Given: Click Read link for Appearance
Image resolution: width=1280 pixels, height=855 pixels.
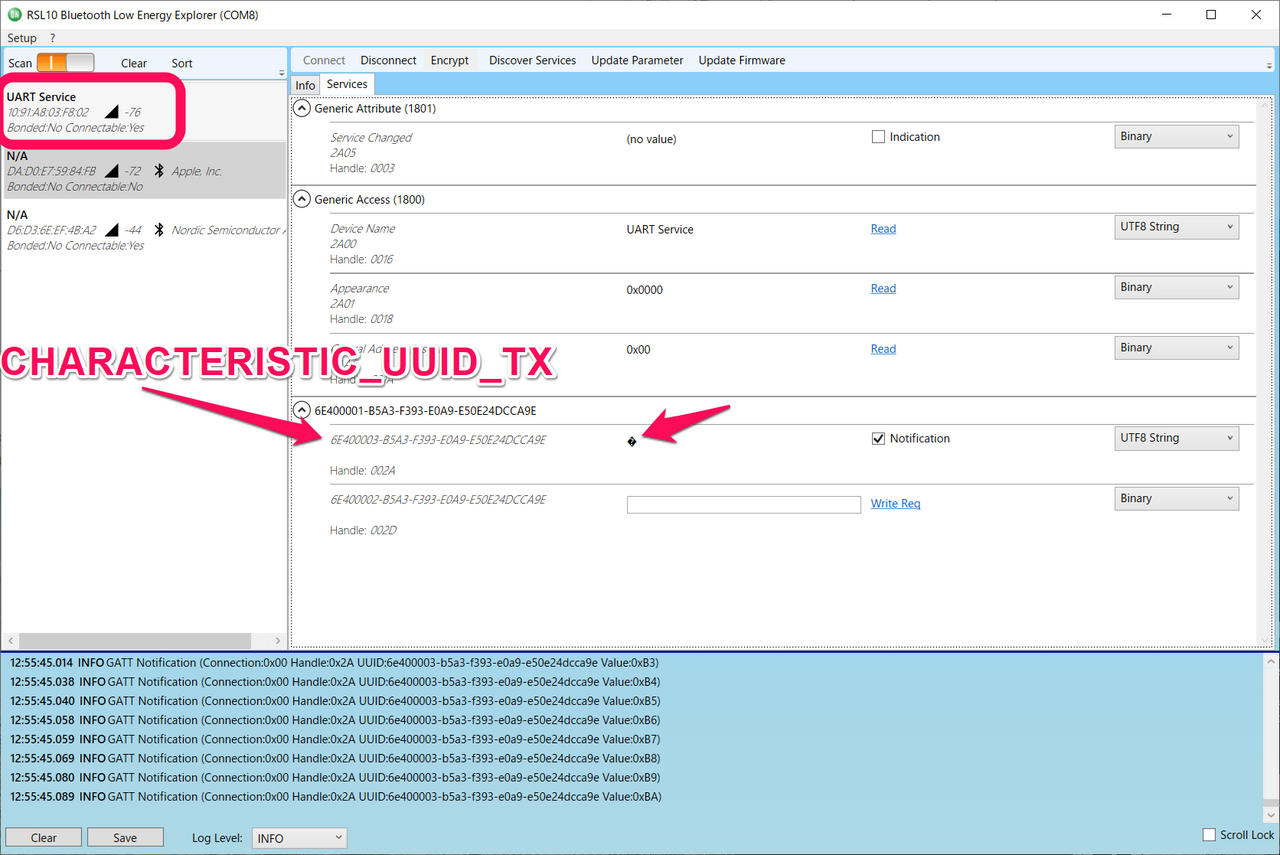Looking at the screenshot, I should (883, 289).
